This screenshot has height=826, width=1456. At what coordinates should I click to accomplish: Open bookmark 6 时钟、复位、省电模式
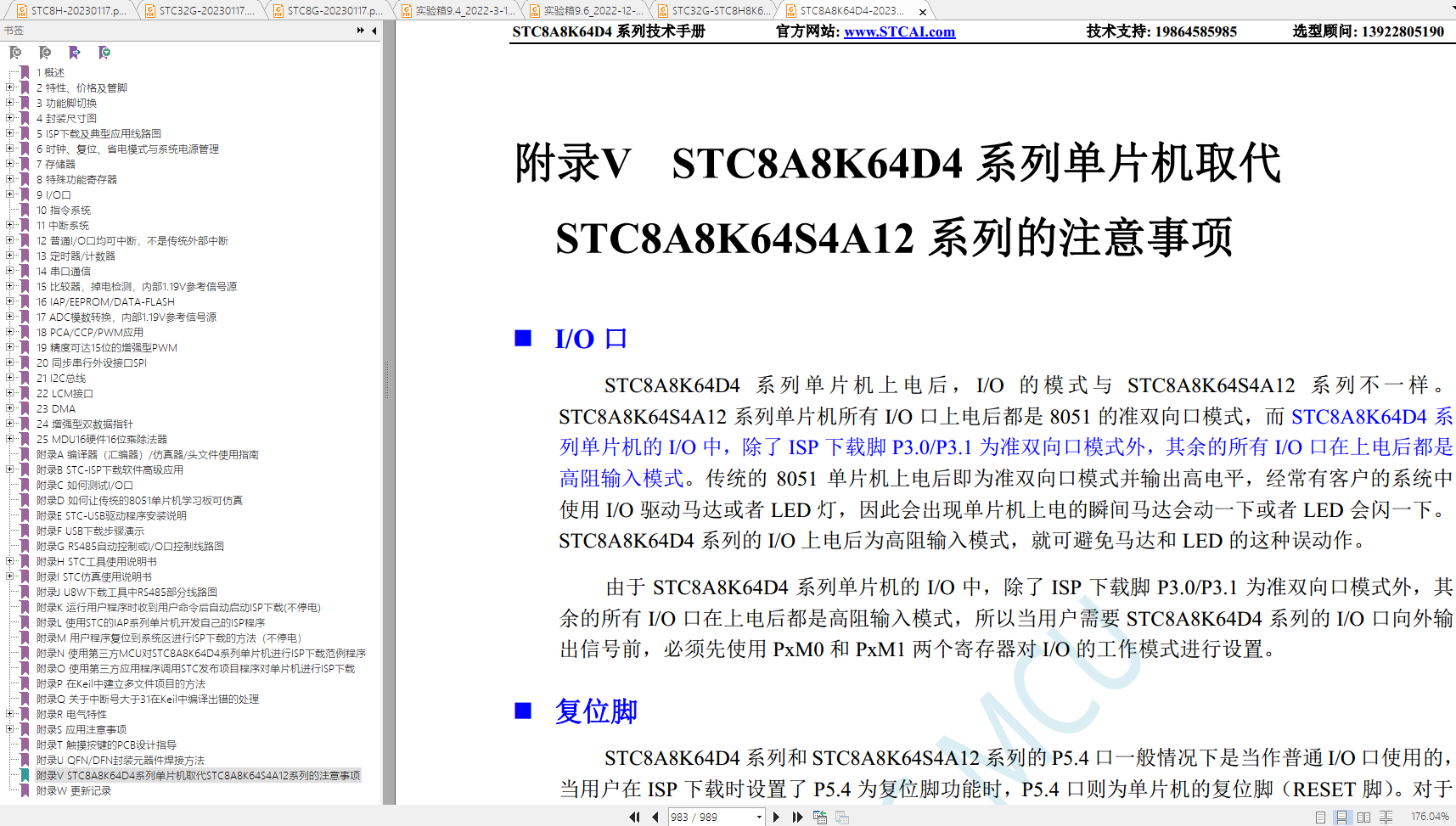(127, 149)
